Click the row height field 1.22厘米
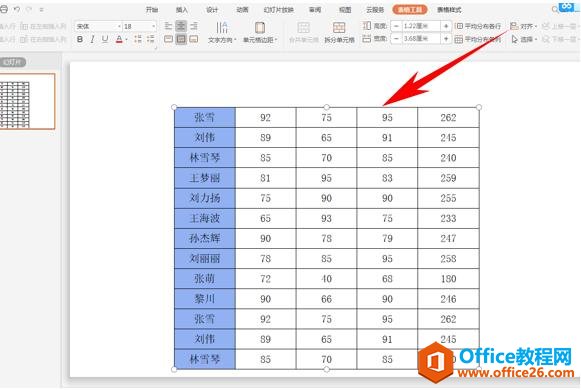The image size is (581, 390). tap(421, 26)
